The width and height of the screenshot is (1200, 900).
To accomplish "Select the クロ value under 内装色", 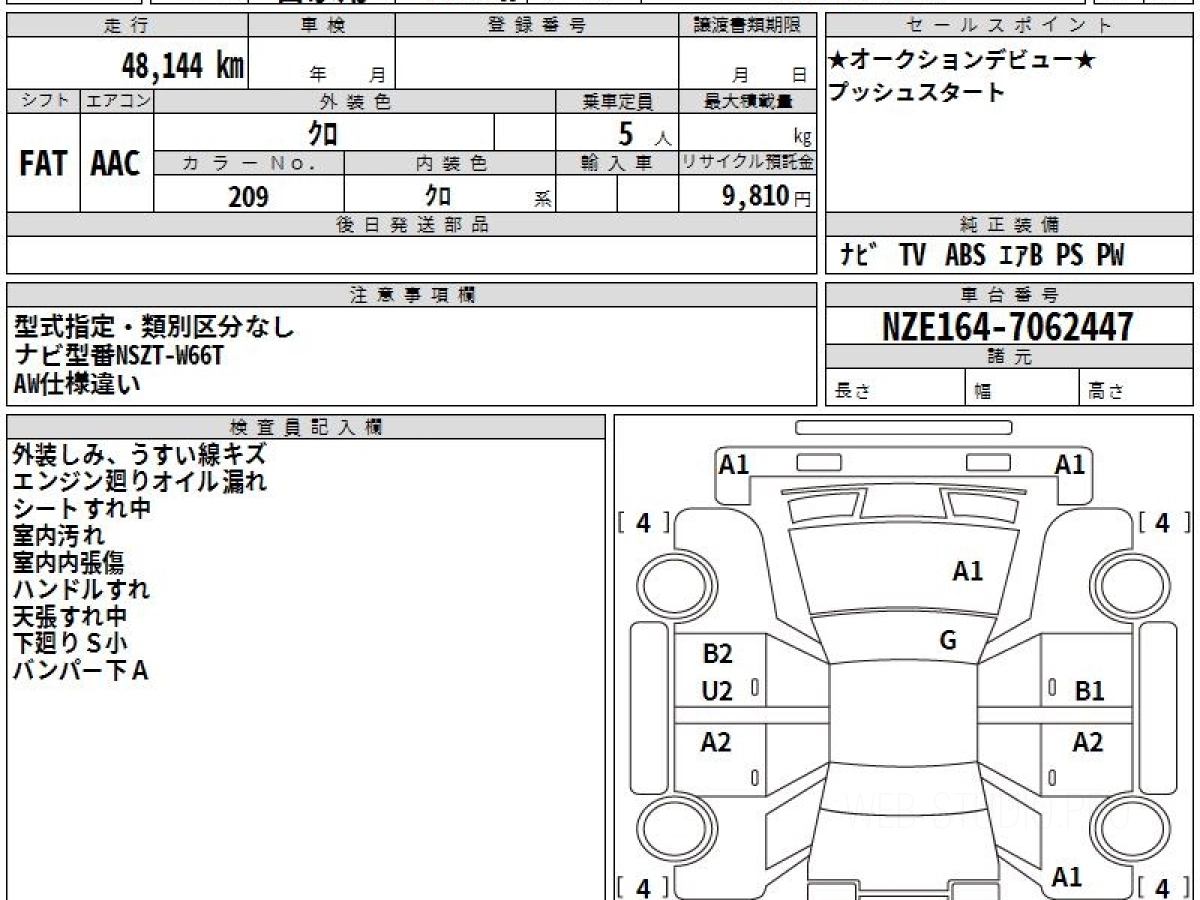I will (438, 196).
